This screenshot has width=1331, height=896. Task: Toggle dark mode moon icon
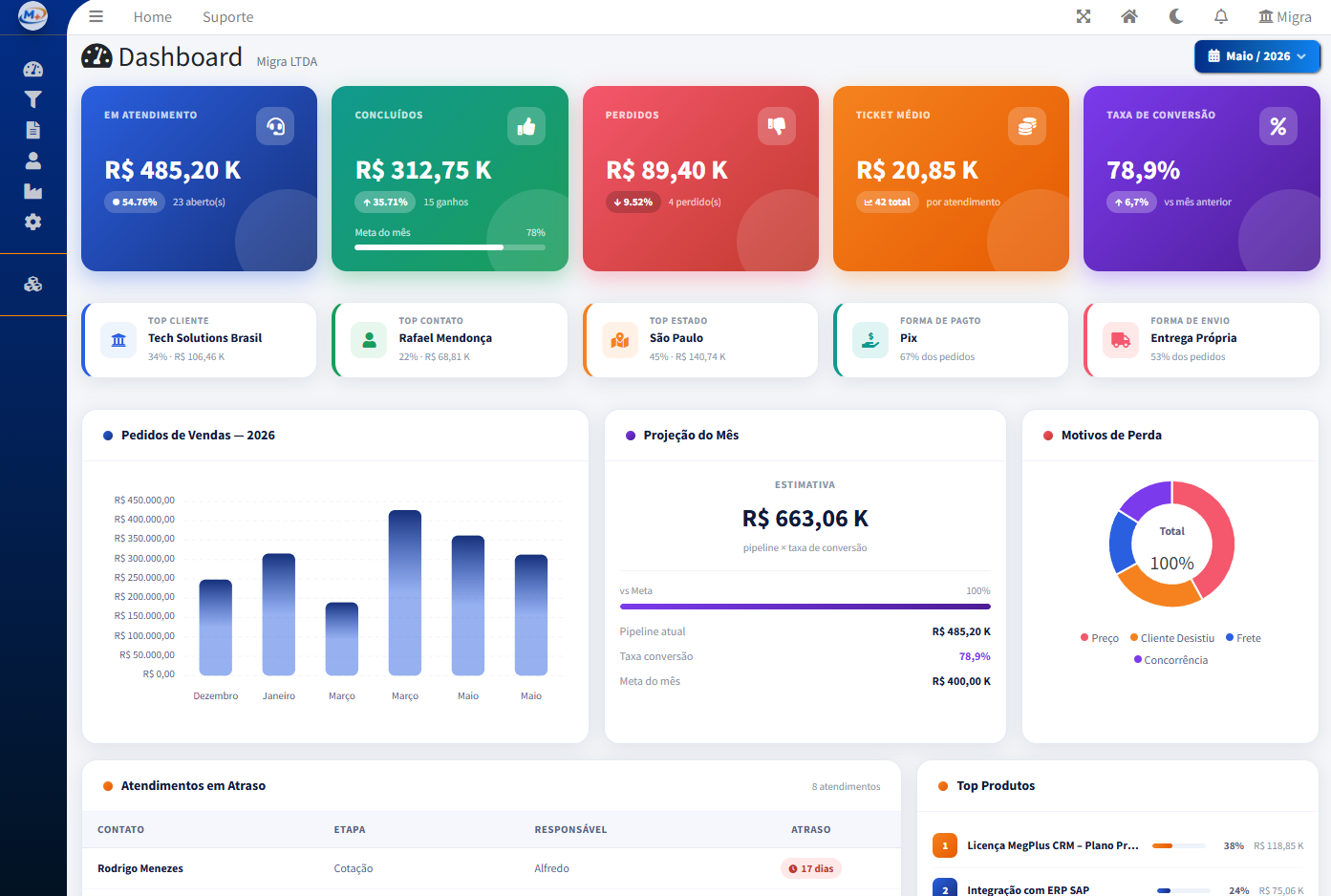(x=1176, y=16)
